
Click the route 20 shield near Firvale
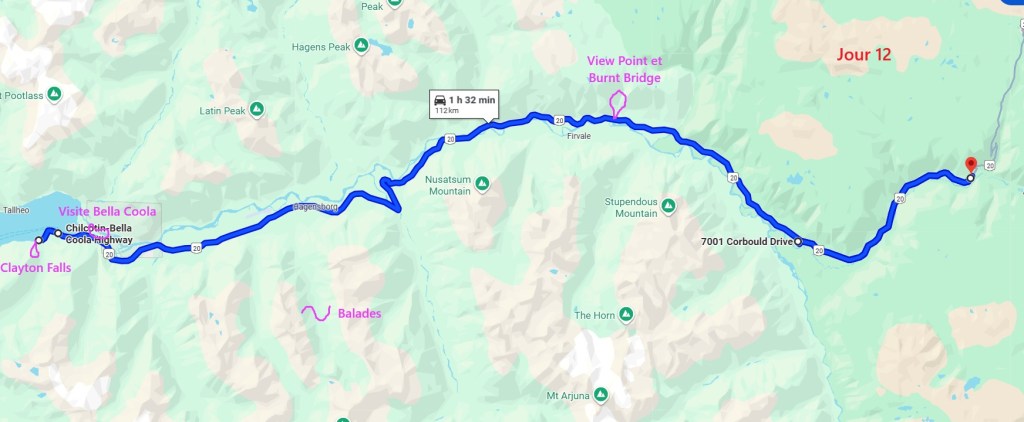559,120
